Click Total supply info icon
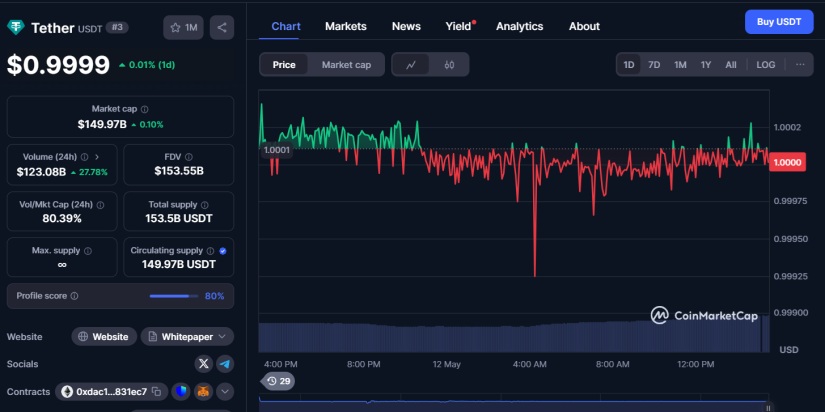The width and height of the screenshot is (825, 412). point(205,205)
